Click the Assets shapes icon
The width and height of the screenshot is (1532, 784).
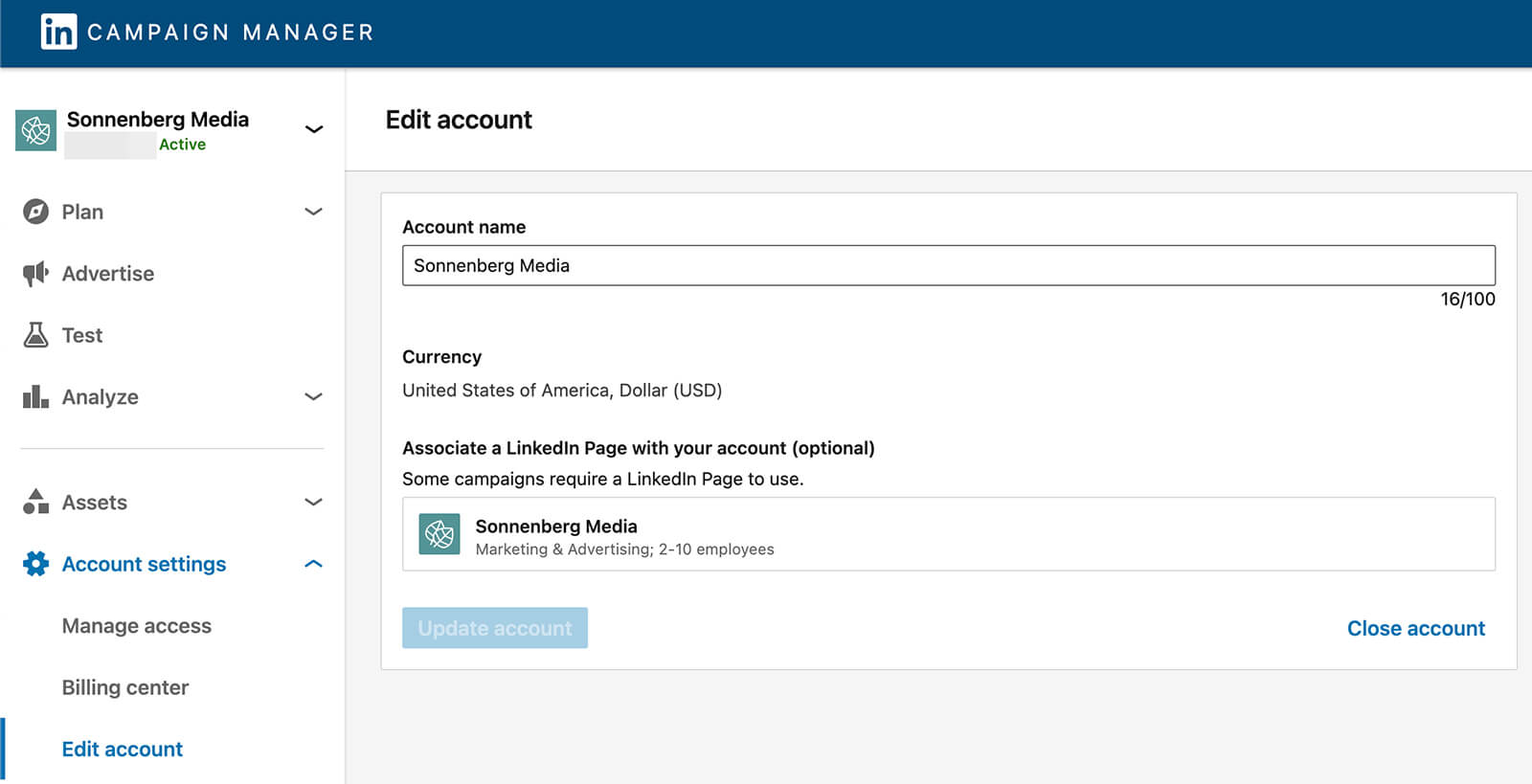tap(35, 502)
